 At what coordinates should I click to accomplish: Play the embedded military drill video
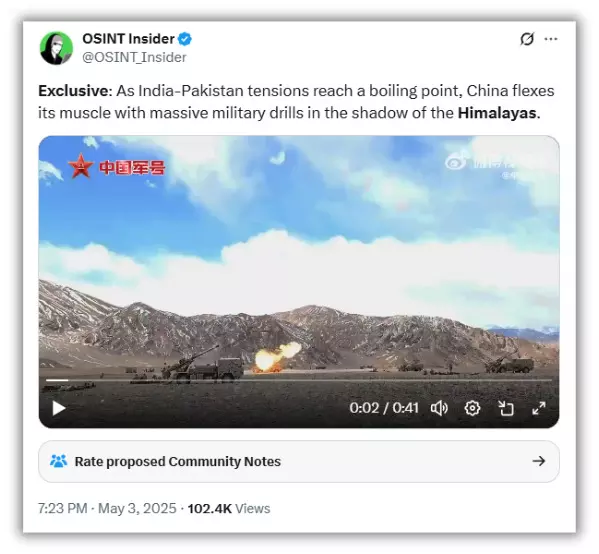(58, 408)
